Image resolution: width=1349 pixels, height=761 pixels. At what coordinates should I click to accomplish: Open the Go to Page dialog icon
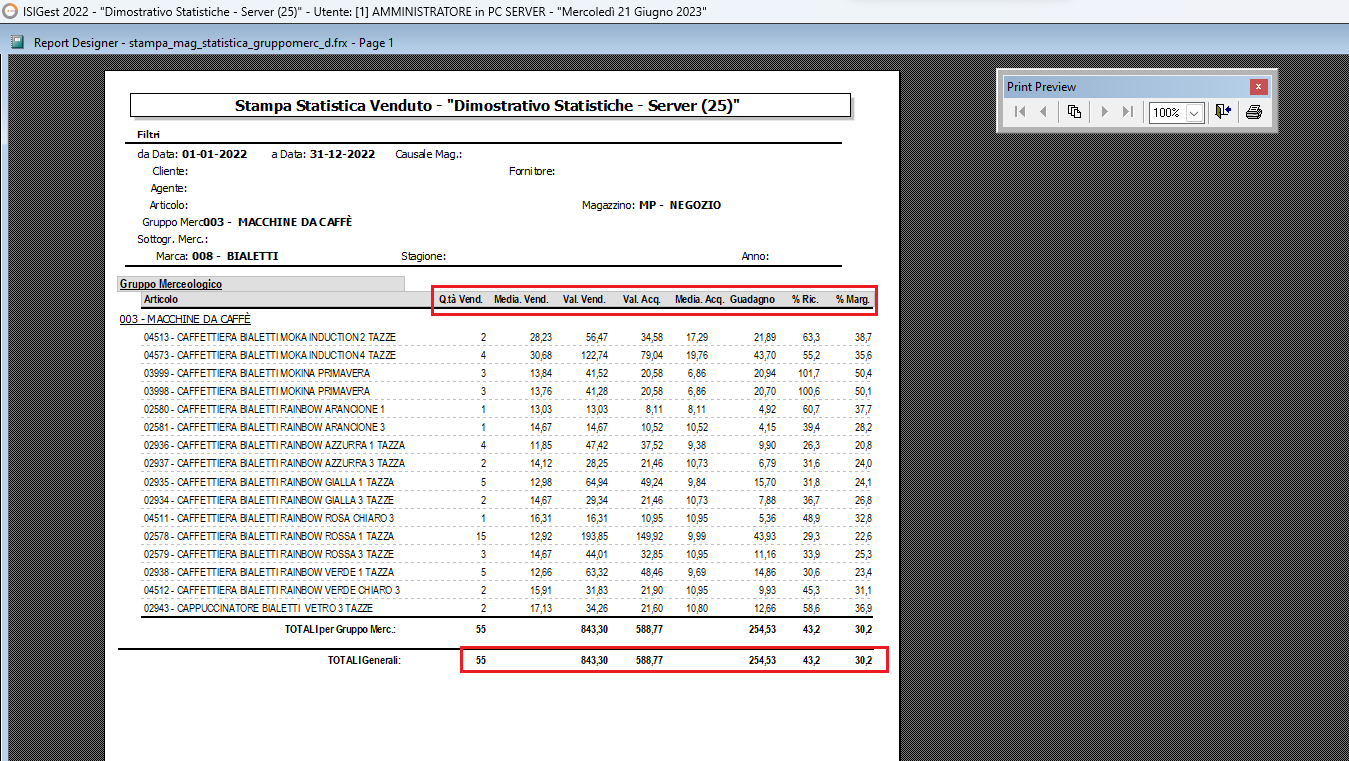1074,112
